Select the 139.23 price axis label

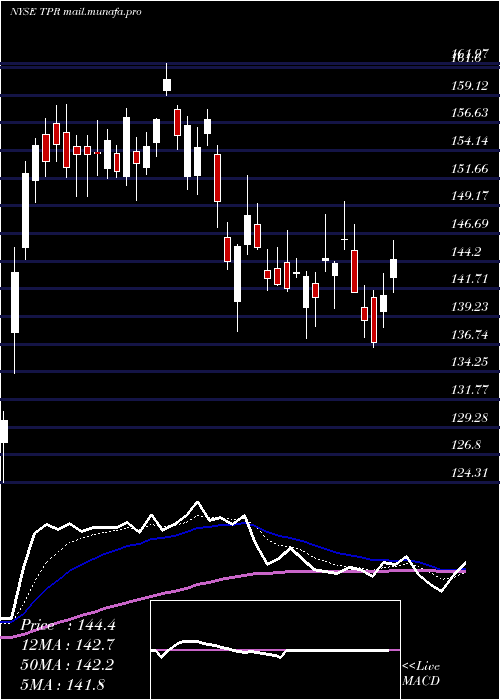click(471, 307)
